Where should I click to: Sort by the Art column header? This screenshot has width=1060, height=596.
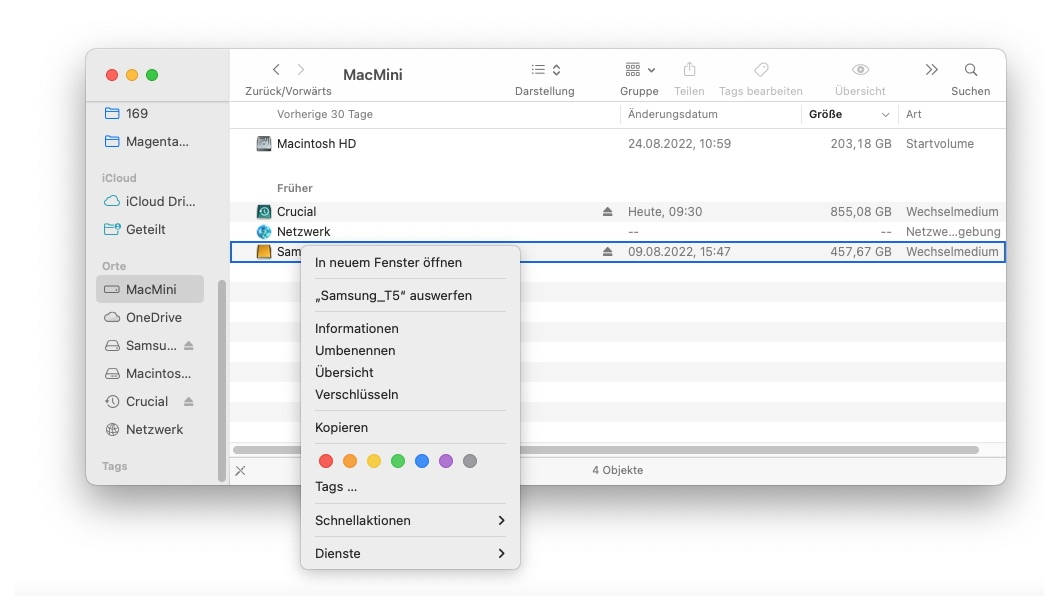[x=952, y=114]
